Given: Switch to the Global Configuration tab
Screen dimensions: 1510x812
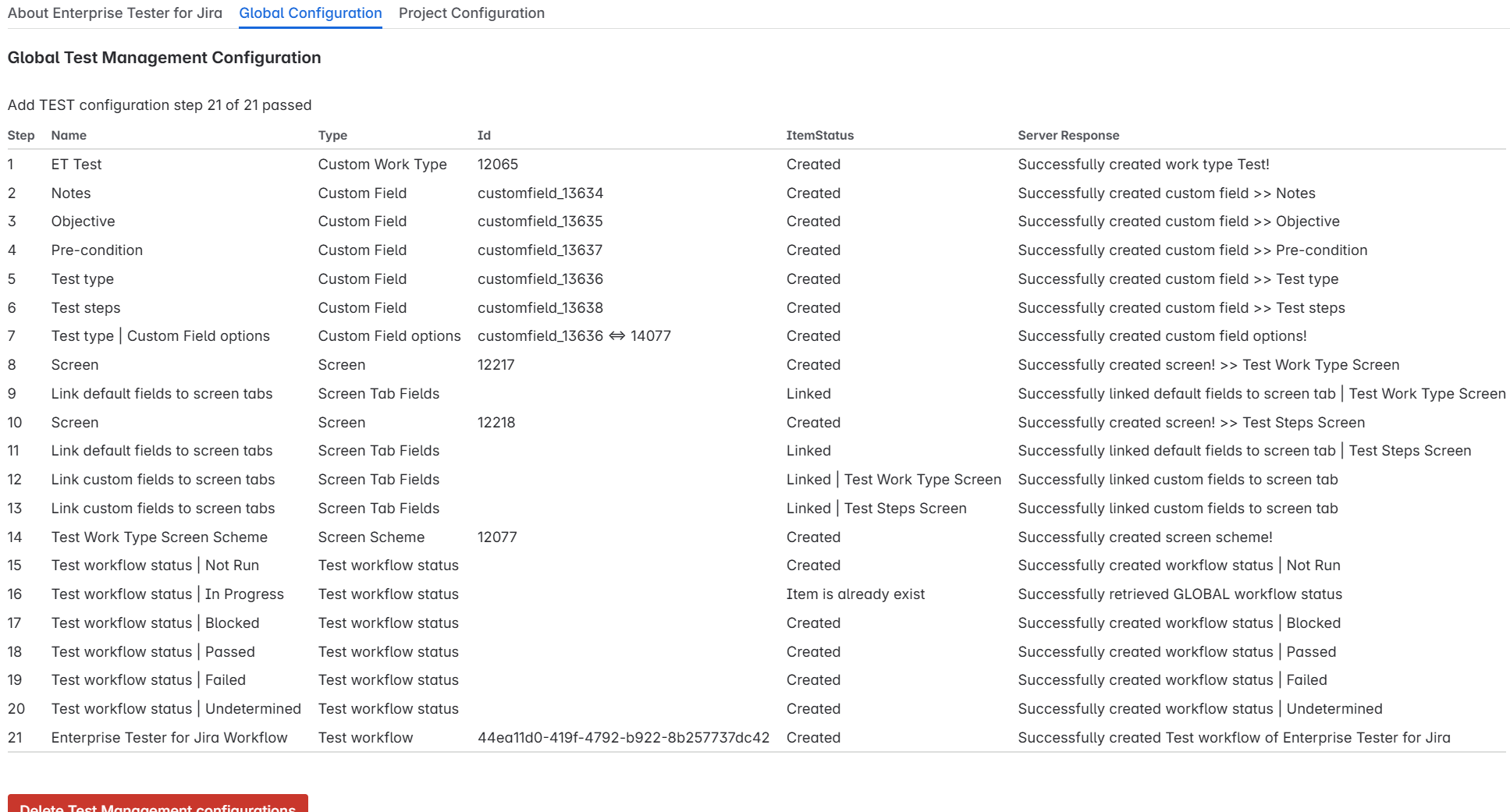Looking at the screenshot, I should (310, 13).
